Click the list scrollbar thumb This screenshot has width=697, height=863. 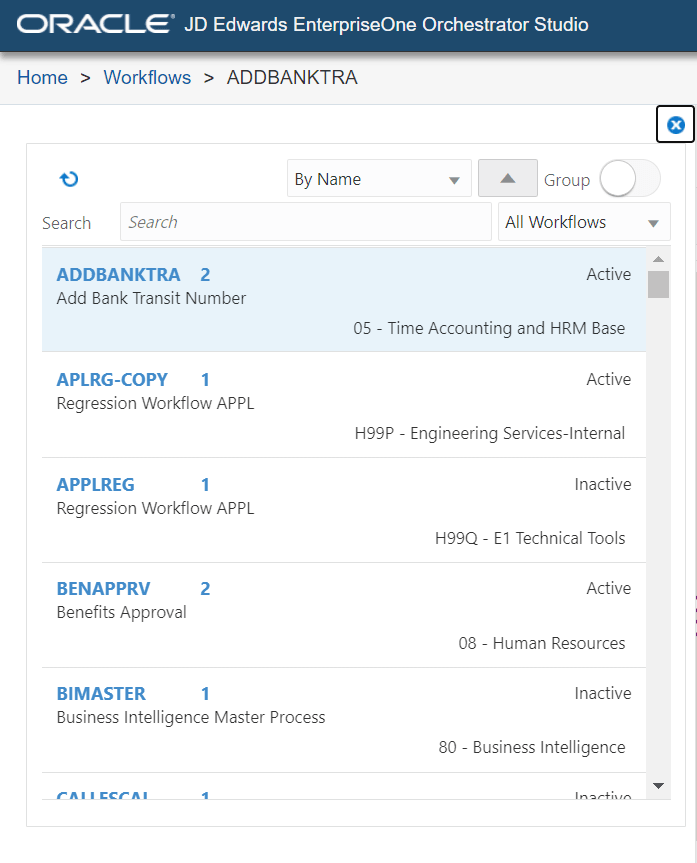657,284
